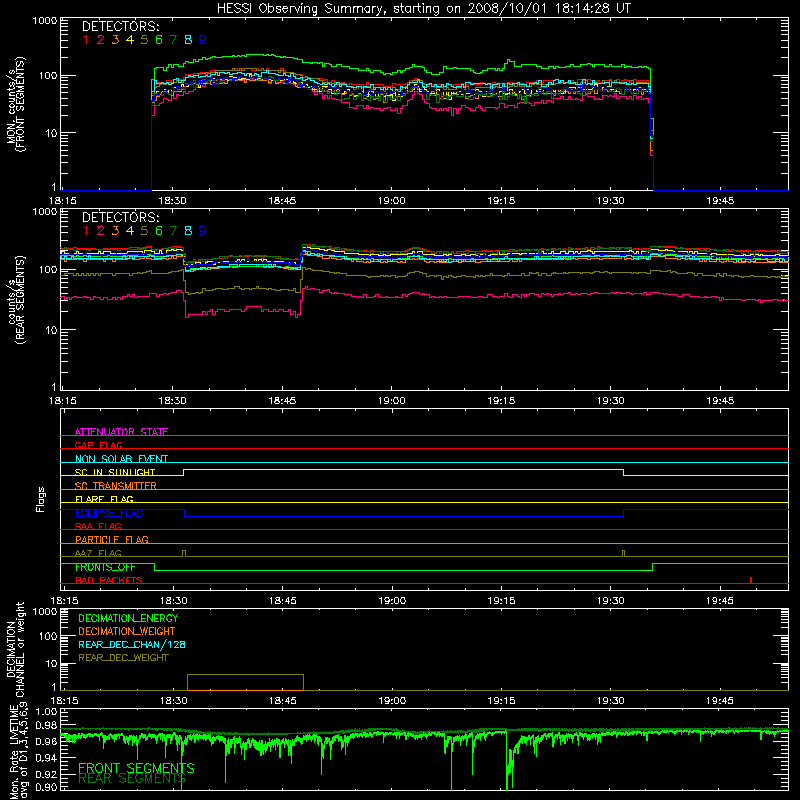Pick detector number 4 in the rear segments legend

(130, 231)
